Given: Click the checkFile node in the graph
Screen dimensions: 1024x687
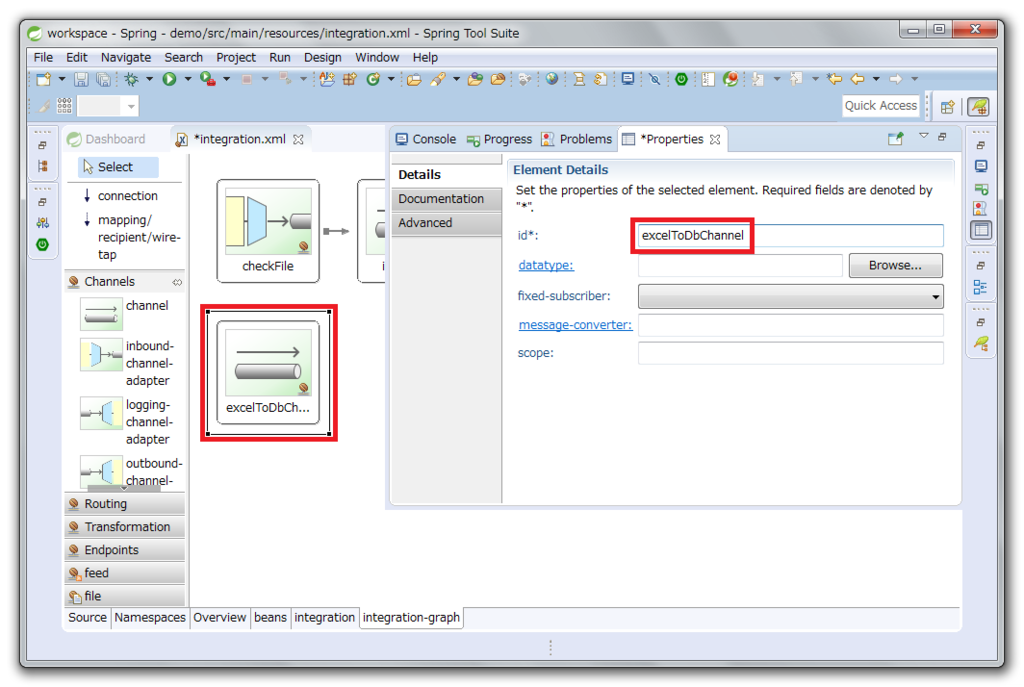Looking at the screenshot, I should [268, 231].
